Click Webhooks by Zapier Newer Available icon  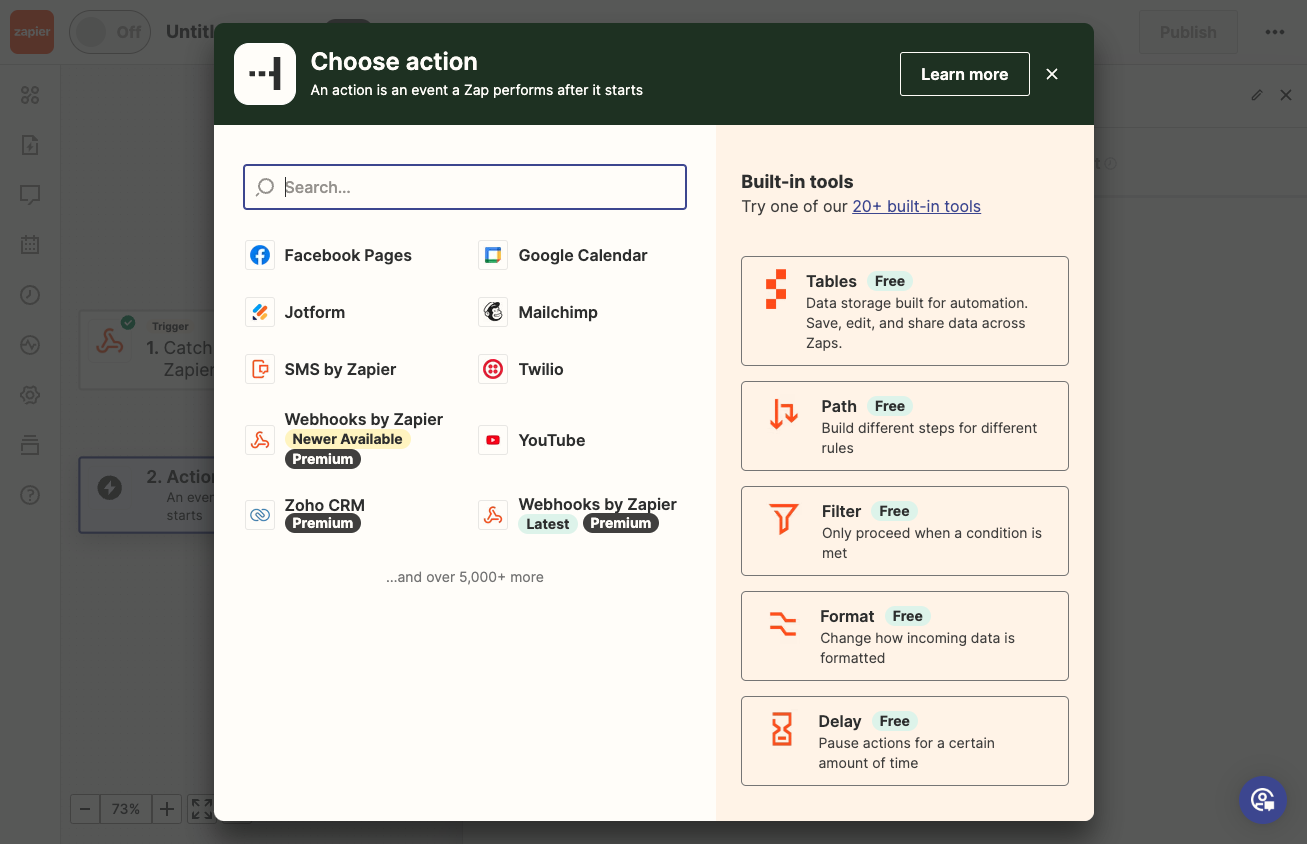click(260, 440)
